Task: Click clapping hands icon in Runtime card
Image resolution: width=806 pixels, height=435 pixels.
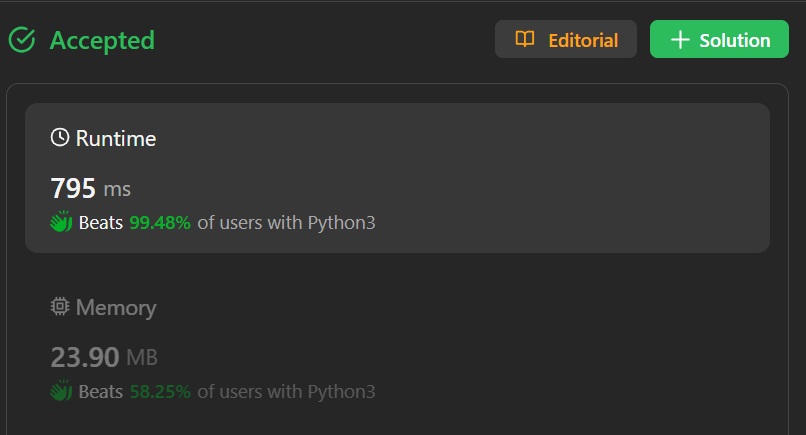Action: (x=62, y=223)
